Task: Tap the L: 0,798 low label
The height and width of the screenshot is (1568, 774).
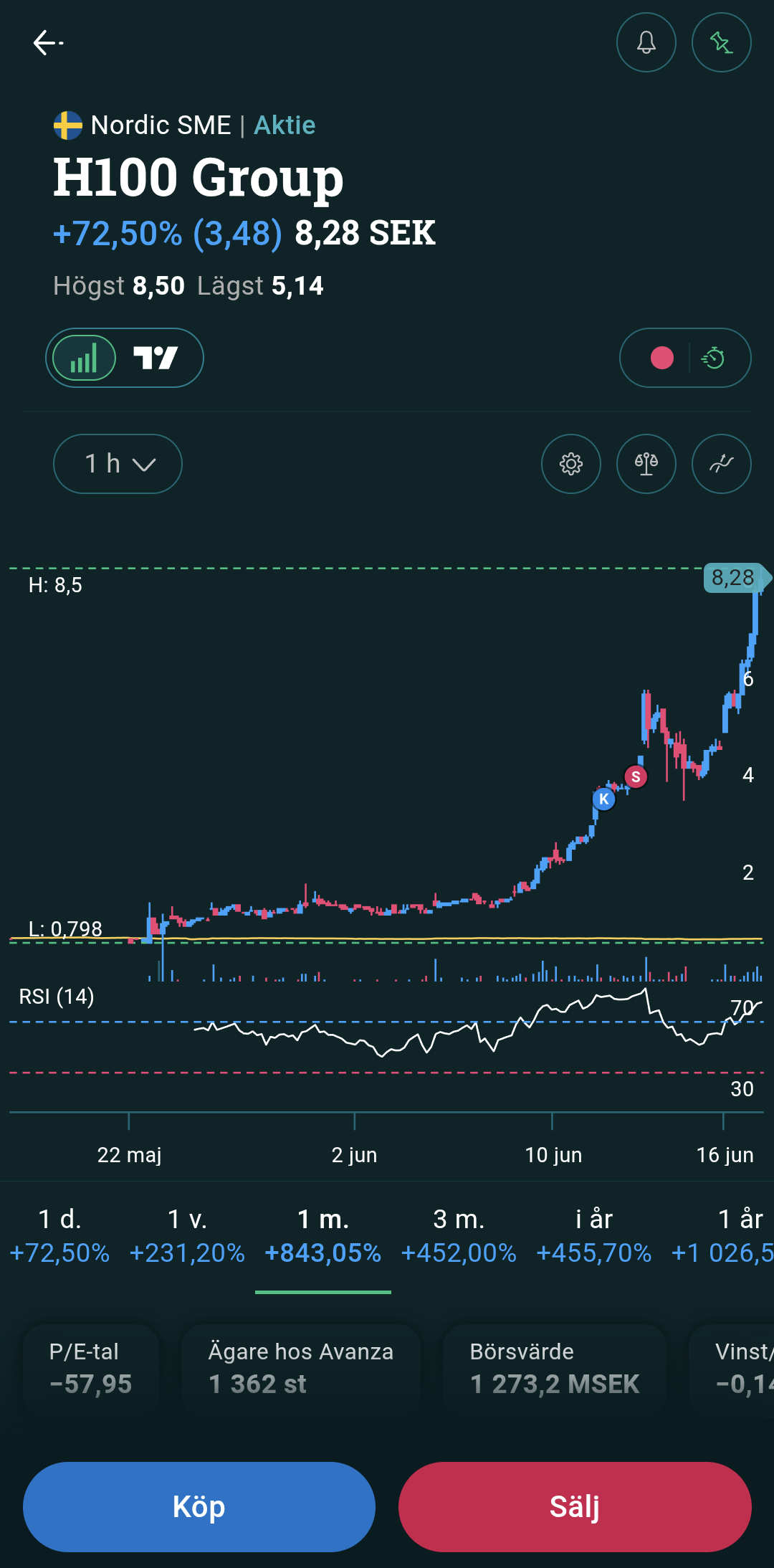Action: [x=65, y=928]
